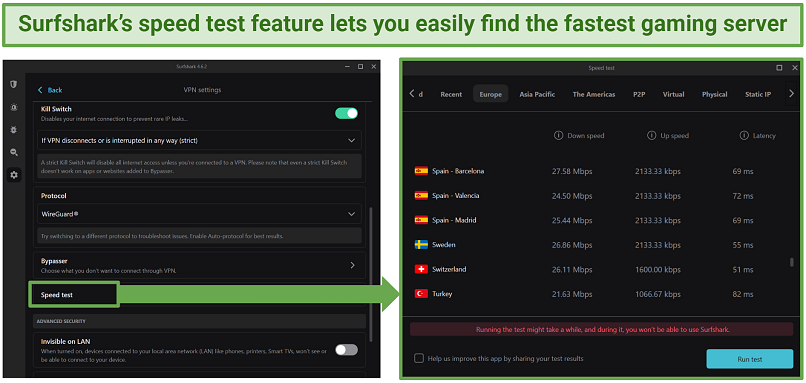The height and width of the screenshot is (383, 806).
Task: Open the Antivirus bug icon in sidebar
Action: pos(14,130)
